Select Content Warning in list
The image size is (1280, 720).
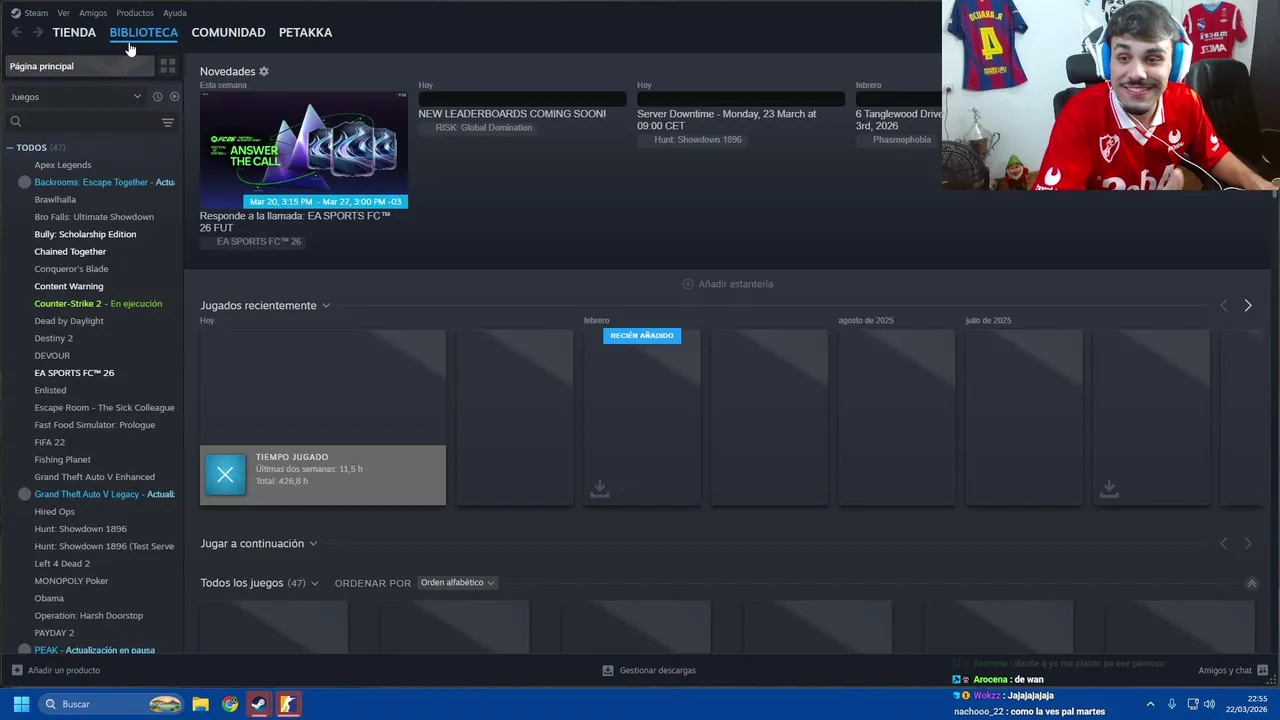tap(69, 286)
